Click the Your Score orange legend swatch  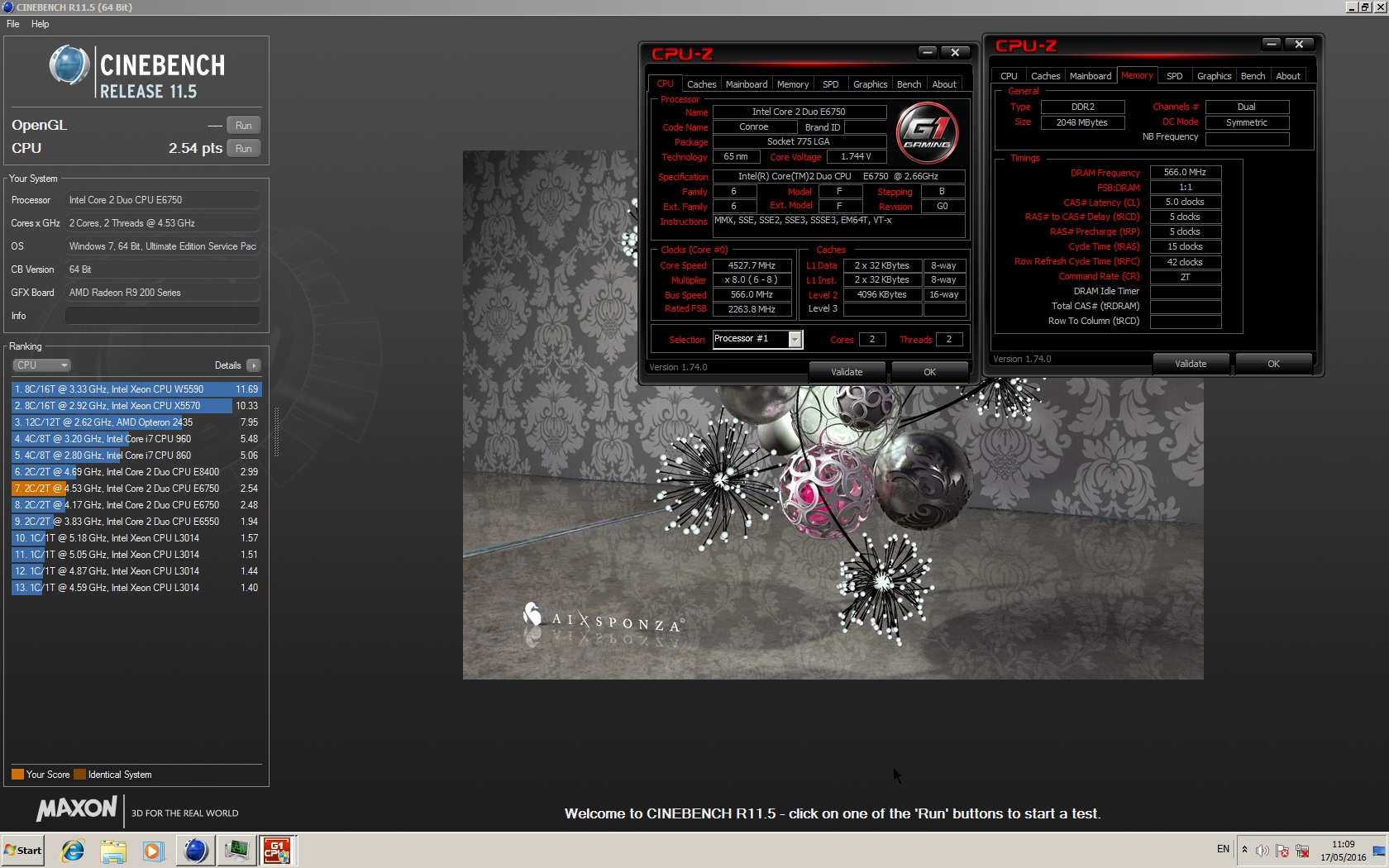pos(17,775)
